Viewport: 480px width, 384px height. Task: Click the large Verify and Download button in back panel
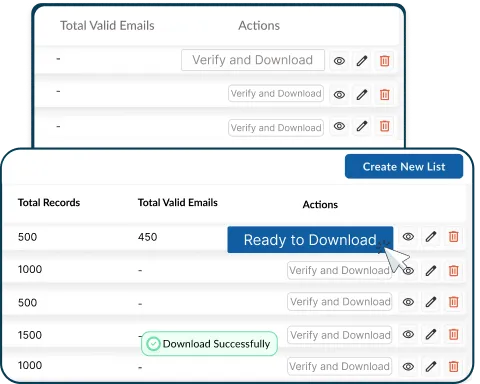[x=253, y=60]
